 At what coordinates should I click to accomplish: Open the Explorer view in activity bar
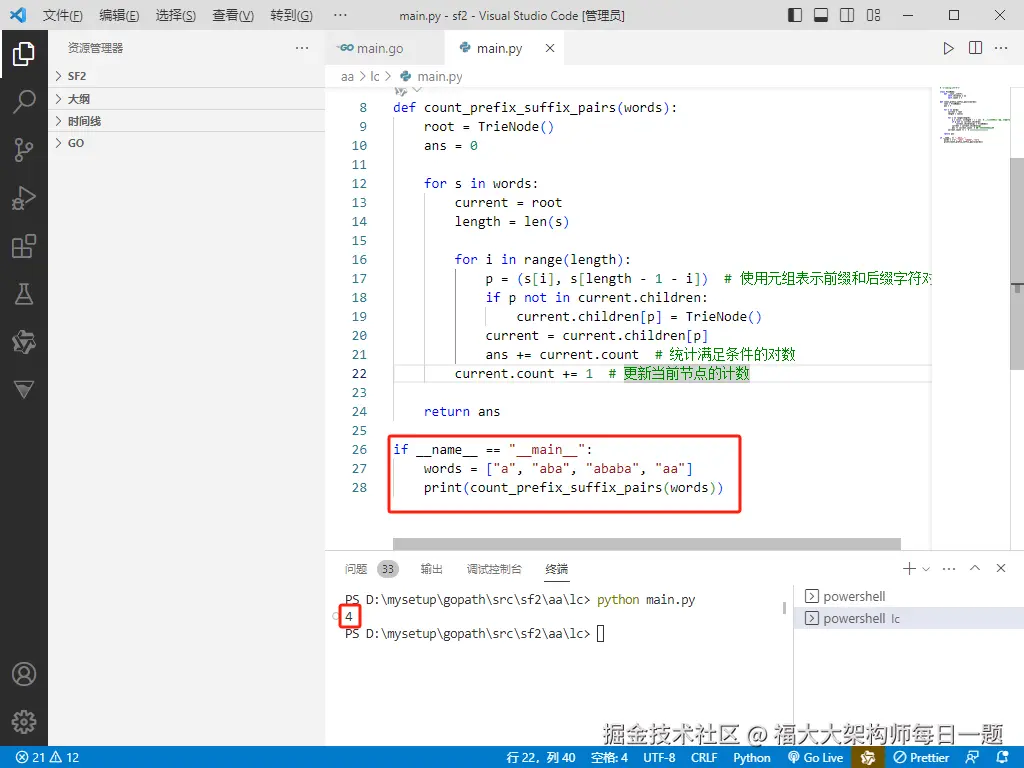pyautogui.click(x=24, y=54)
